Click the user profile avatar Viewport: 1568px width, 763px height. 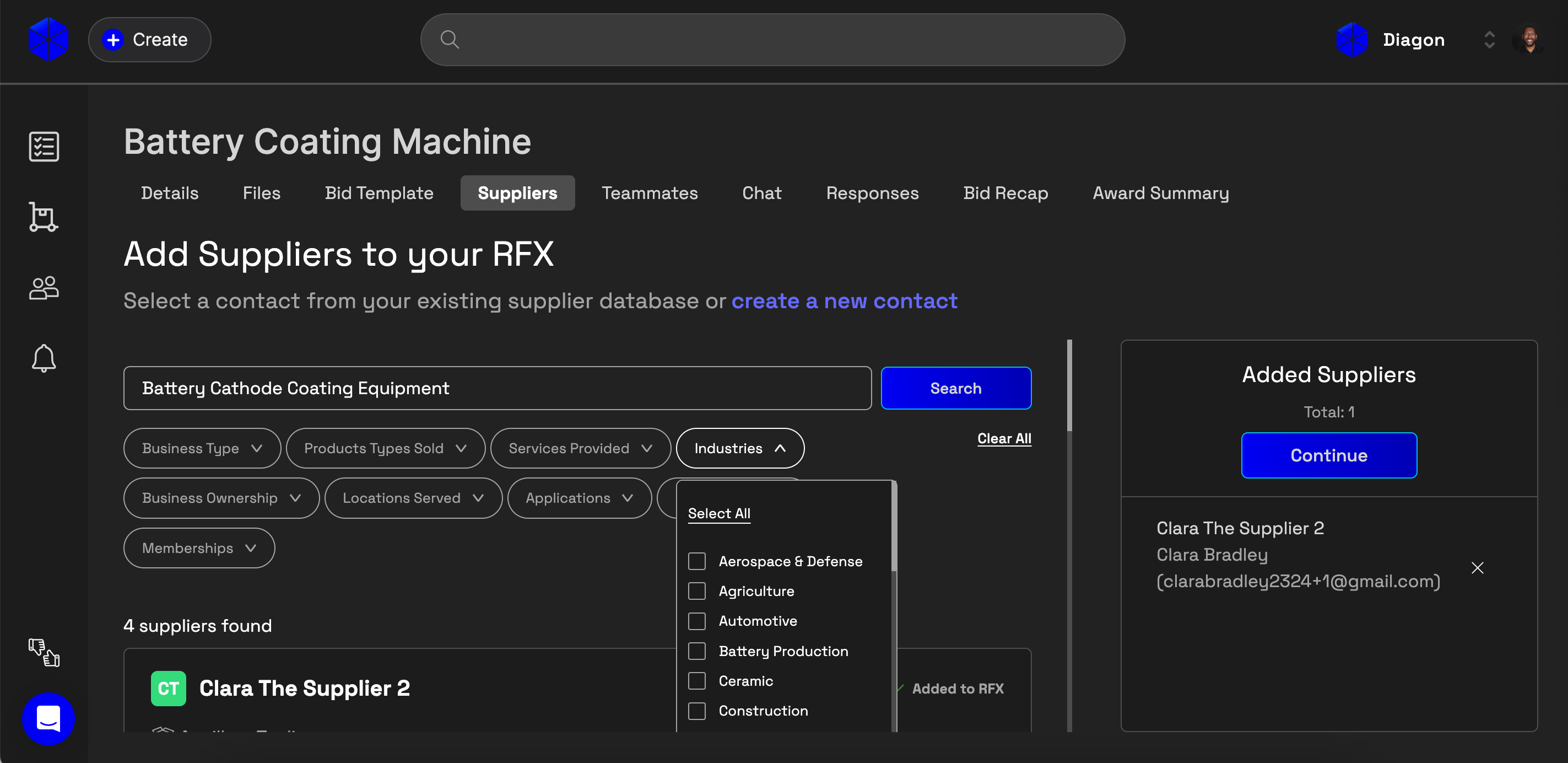click(1528, 40)
